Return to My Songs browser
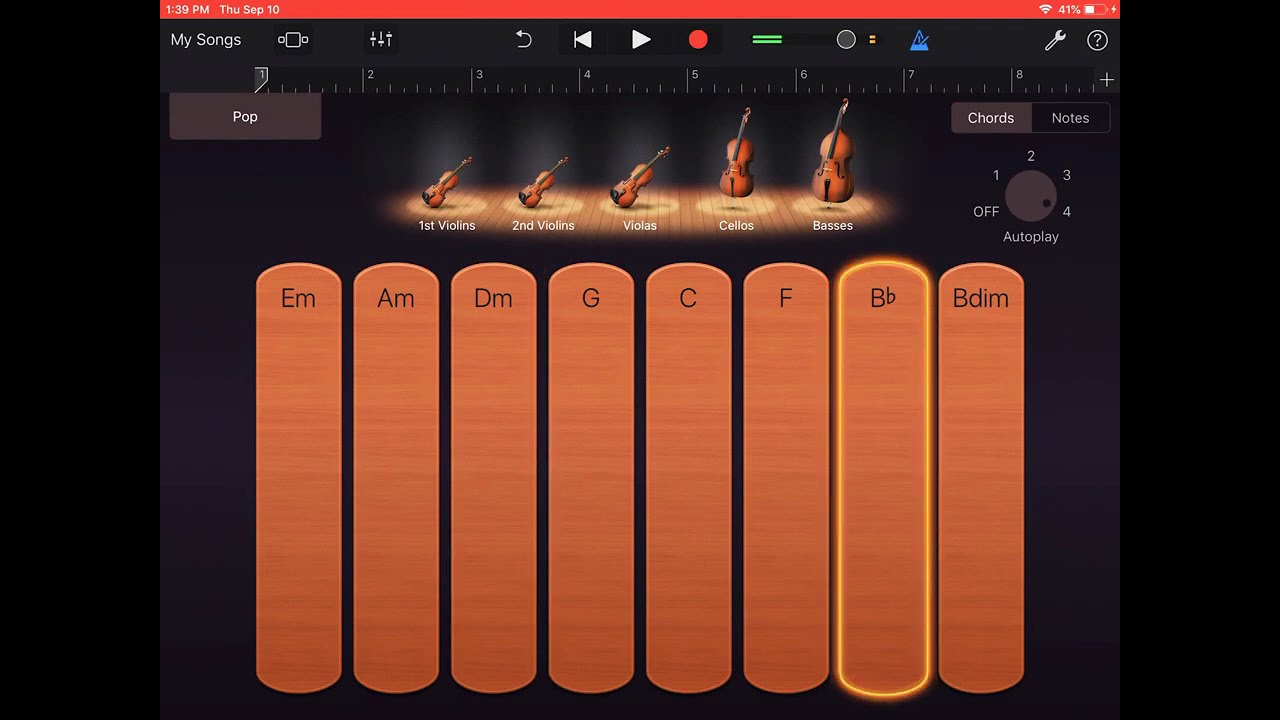Viewport: 1280px width, 720px height. click(206, 40)
